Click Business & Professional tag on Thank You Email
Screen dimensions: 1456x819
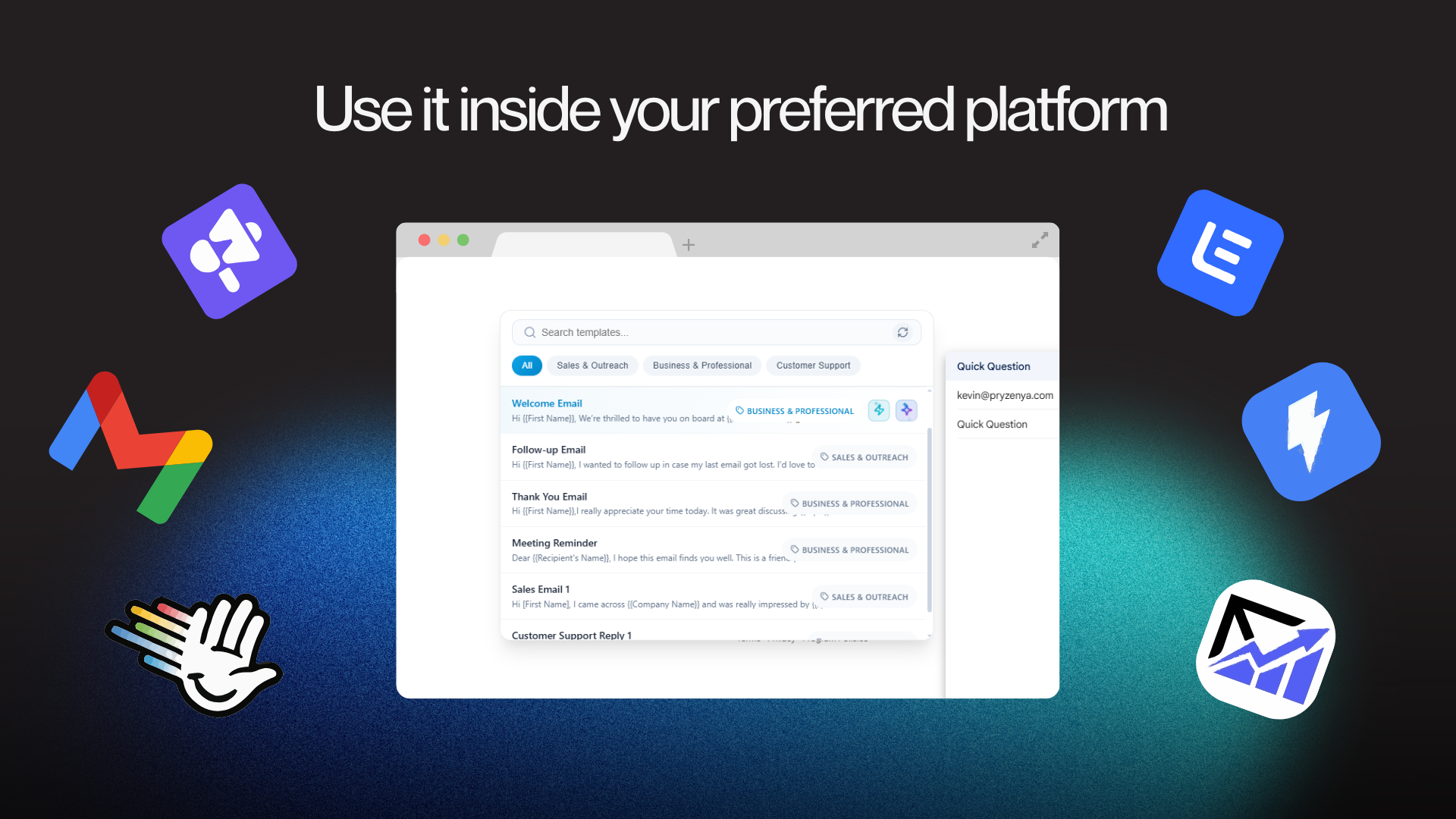pyautogui.click(x=849, y=504)
